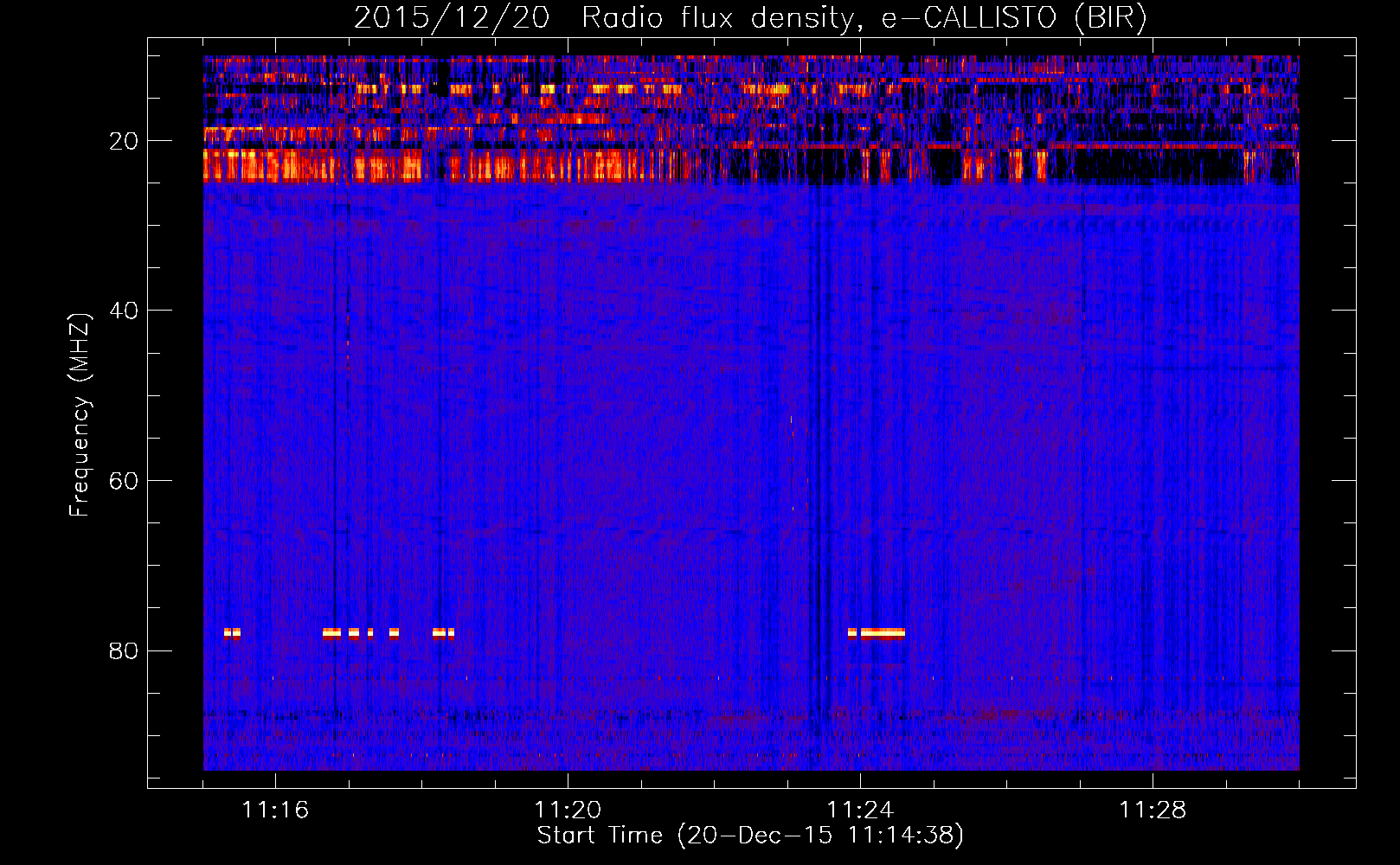Click the '80' frequency tick label

point(124,650)
